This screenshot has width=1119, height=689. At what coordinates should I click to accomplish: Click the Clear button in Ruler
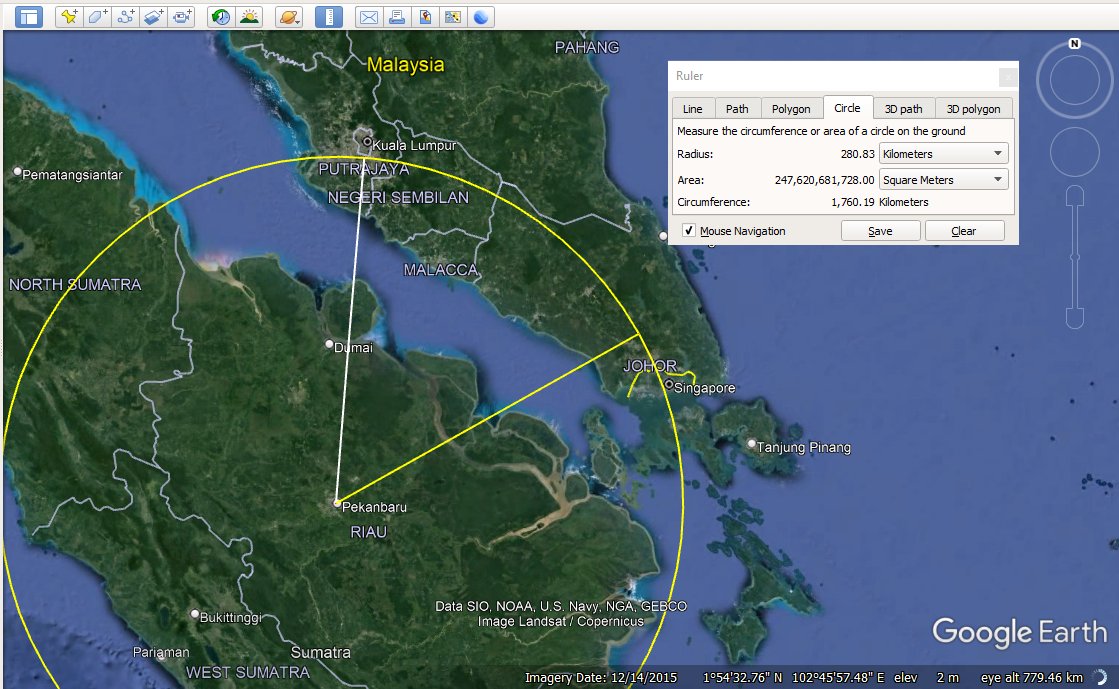pyautogui.click(x=964, y=231)
